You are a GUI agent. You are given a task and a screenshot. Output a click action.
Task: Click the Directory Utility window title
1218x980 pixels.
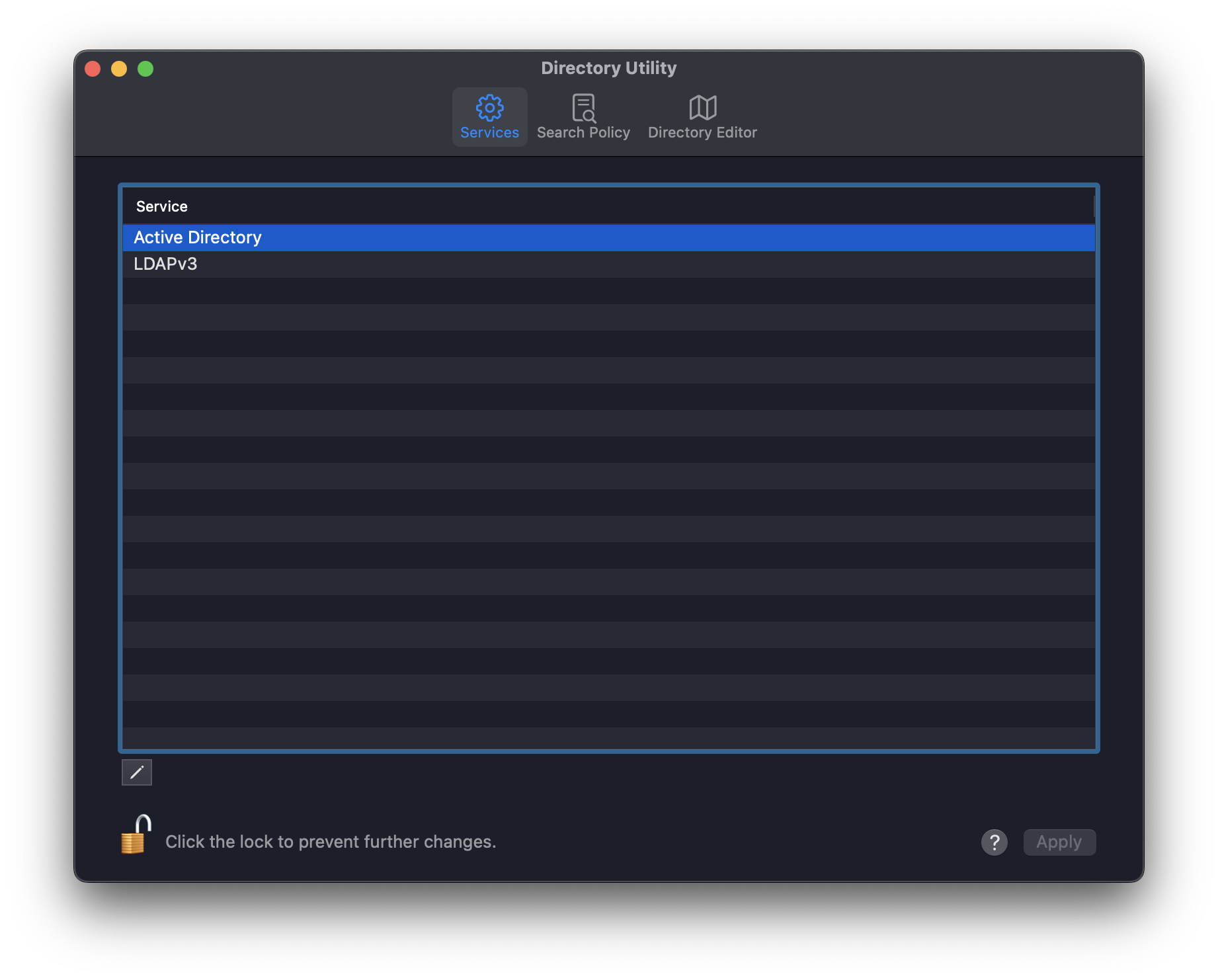coord(608,68)
